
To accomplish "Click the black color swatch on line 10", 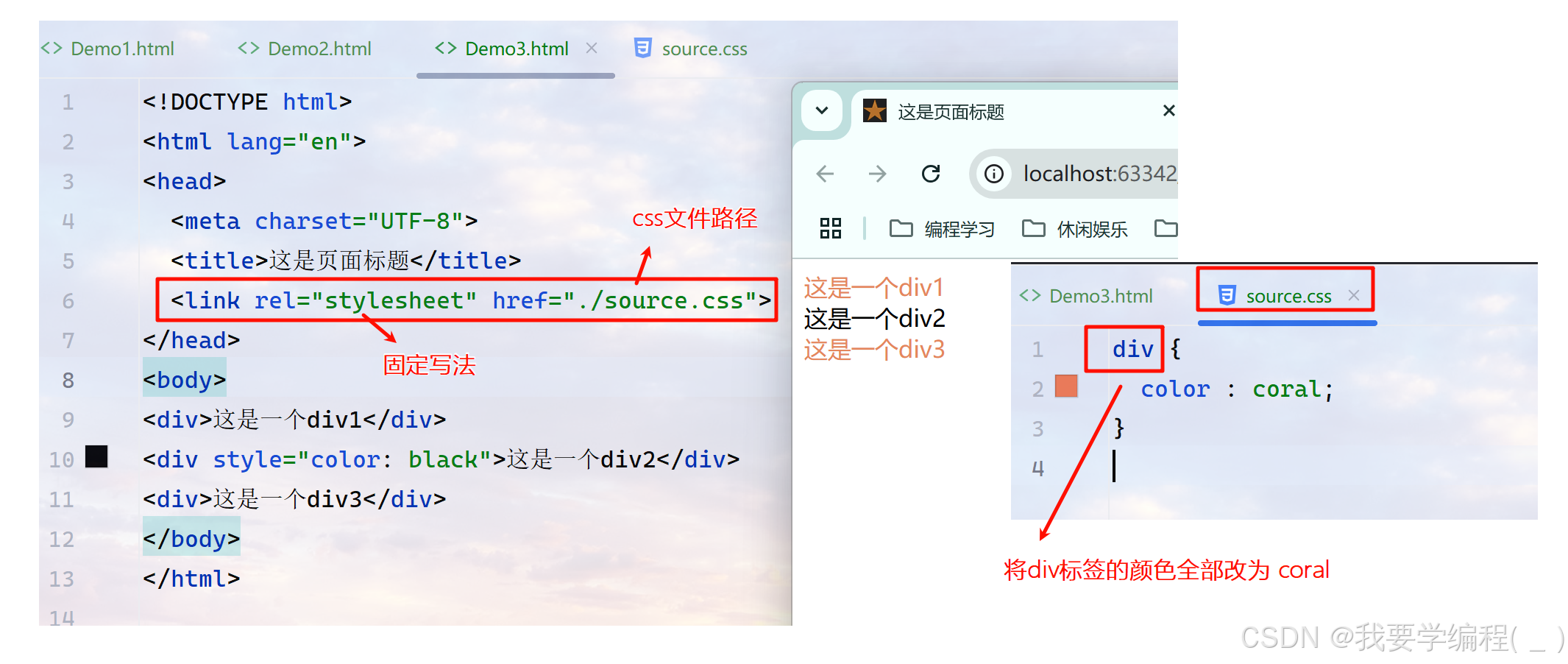I will point(96,456).
